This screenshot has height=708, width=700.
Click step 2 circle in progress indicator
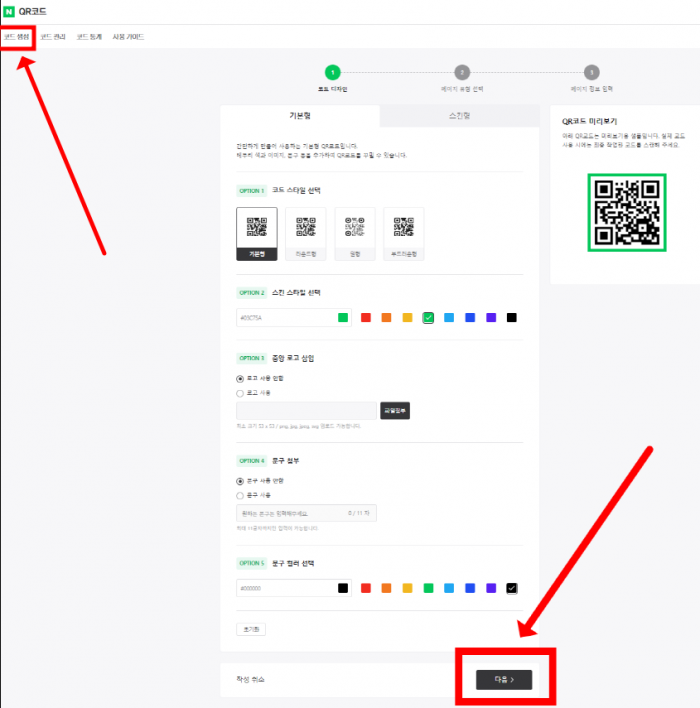click(x=462, y=72)
